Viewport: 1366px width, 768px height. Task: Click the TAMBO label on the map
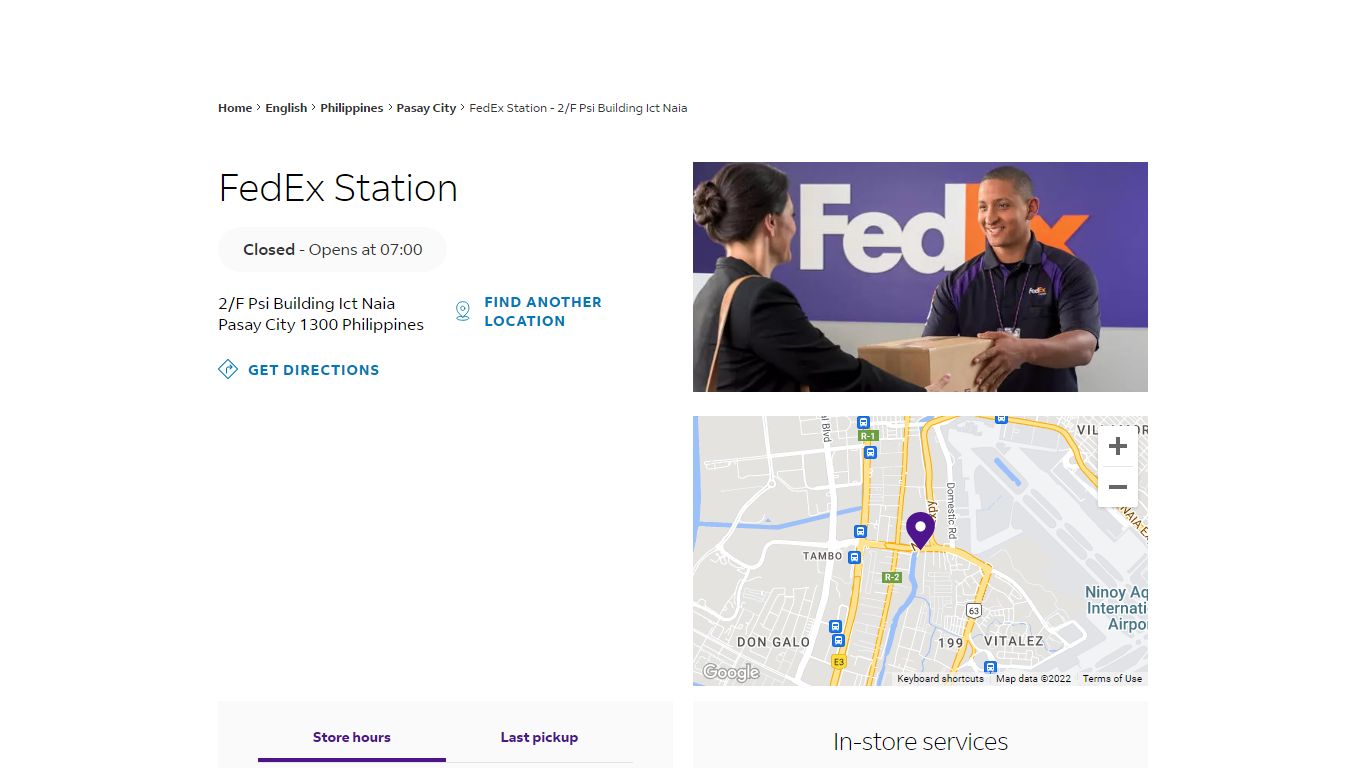[x=823, y=556]
